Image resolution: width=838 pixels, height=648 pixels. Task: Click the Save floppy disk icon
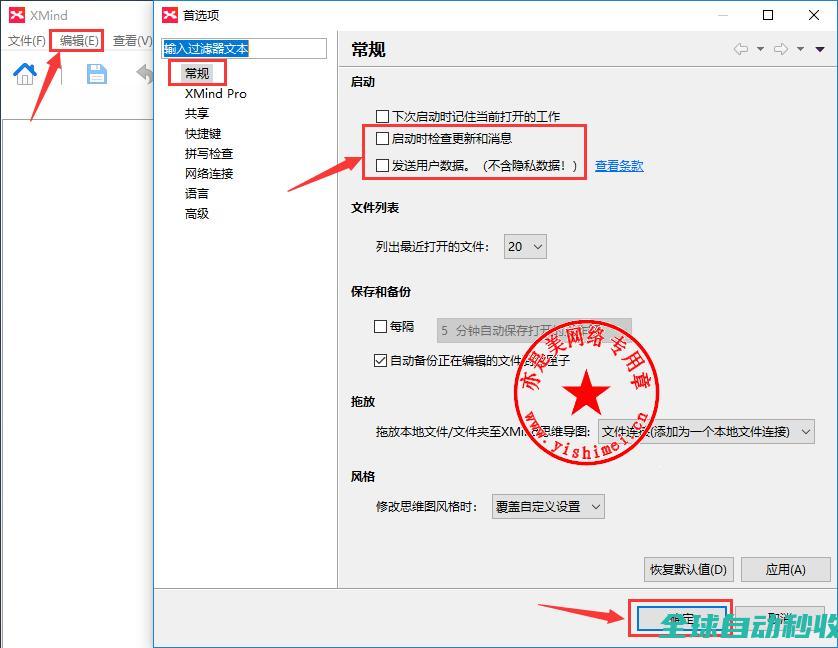point(97,74)
